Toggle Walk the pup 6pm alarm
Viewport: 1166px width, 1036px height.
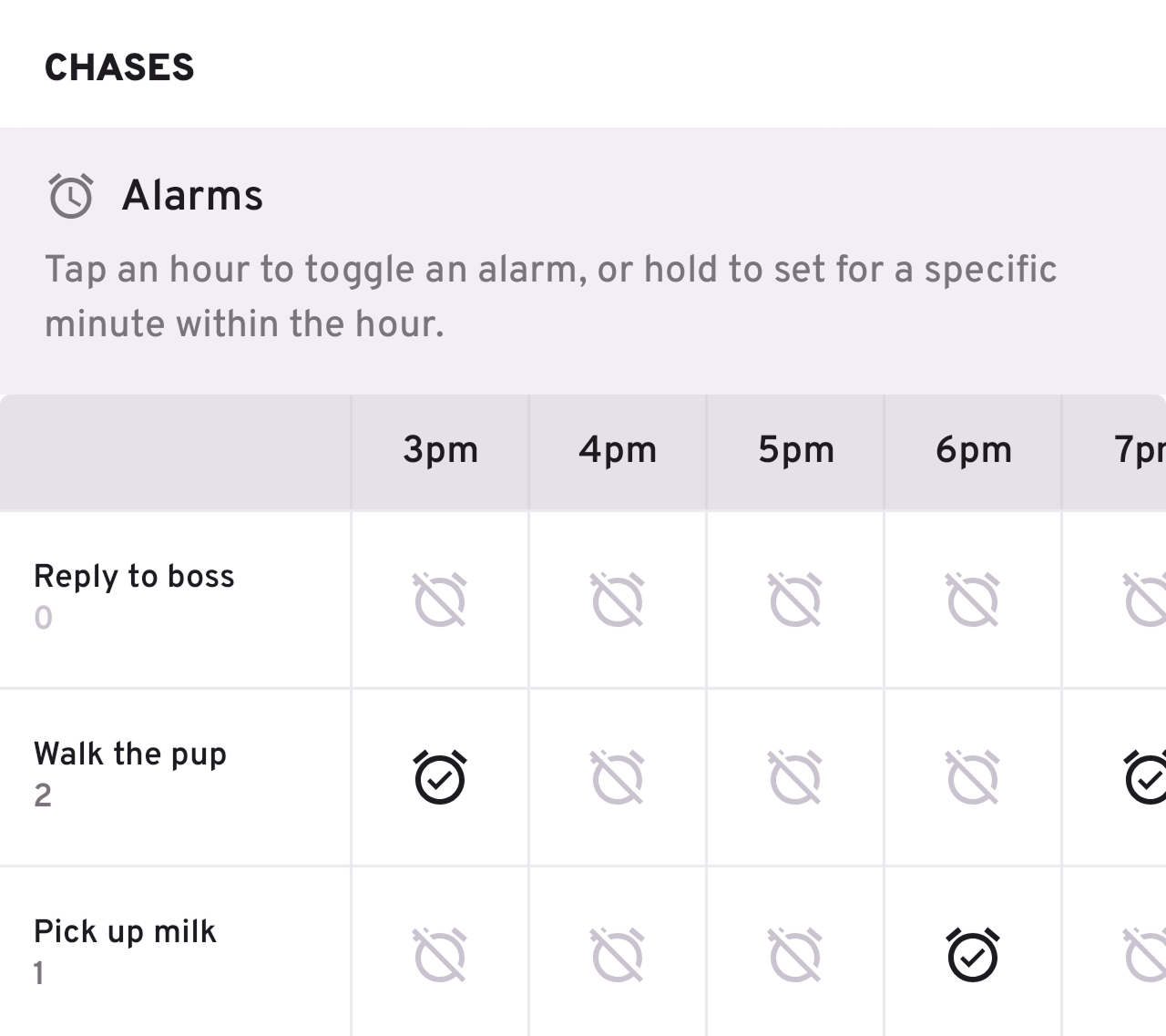click(x=973, y=777)
